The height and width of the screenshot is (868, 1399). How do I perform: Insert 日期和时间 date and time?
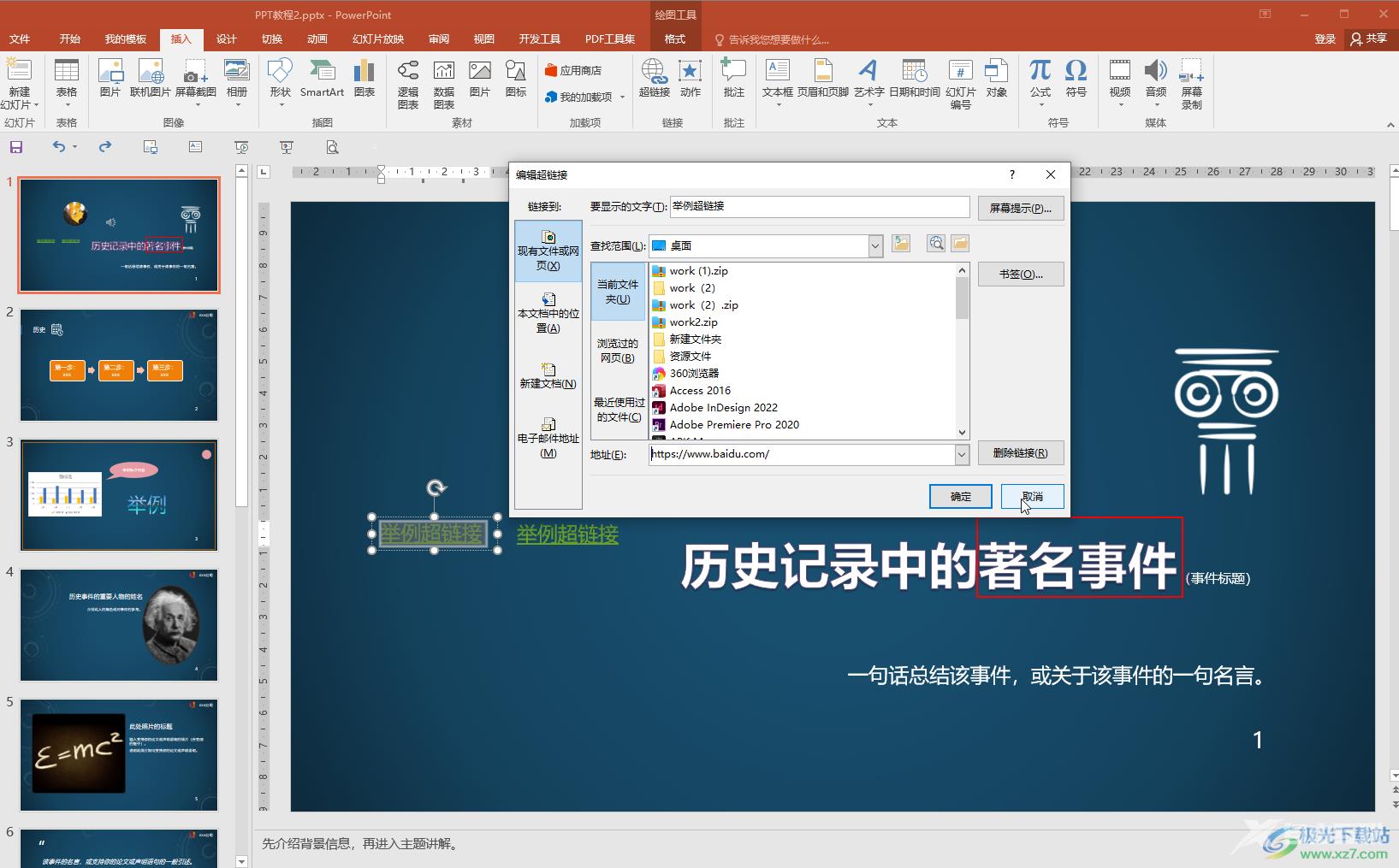click(915, 79)
